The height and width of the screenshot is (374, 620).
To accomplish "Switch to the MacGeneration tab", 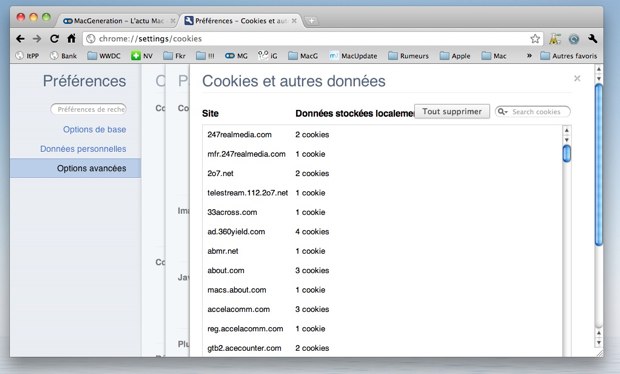I will 118,21.
